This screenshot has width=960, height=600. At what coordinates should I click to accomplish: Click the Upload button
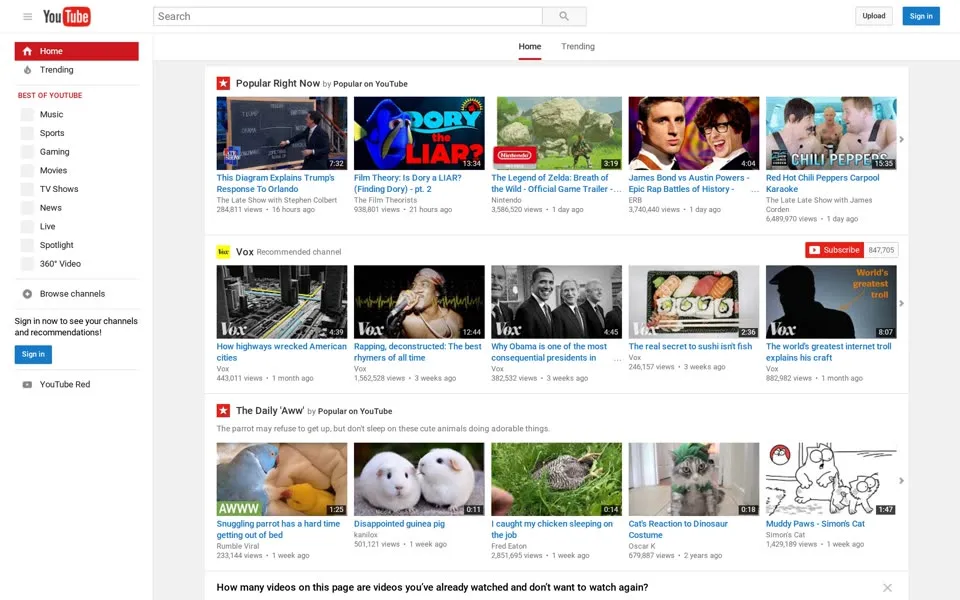click(x=874, y=16)
